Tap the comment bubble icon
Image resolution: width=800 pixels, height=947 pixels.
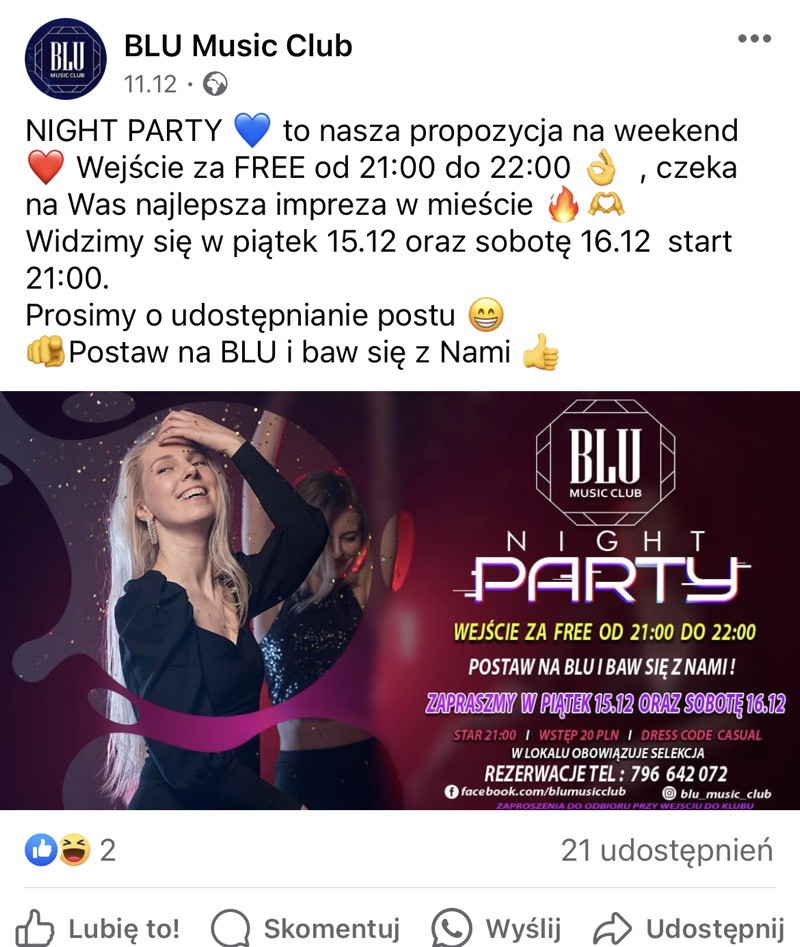230,928
